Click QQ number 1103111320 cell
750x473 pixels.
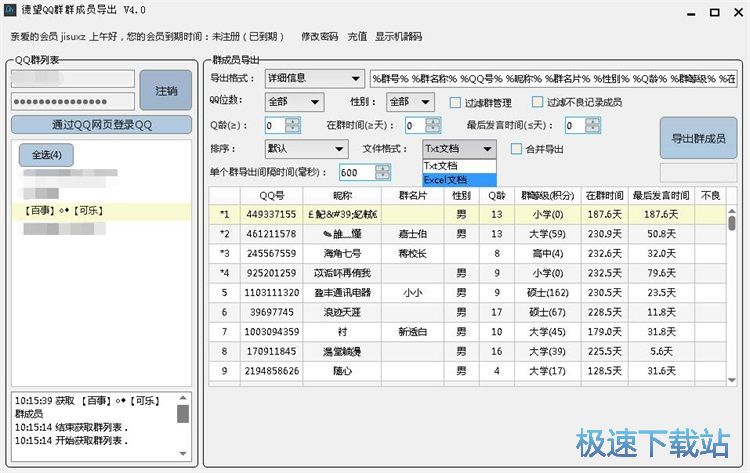271,293
